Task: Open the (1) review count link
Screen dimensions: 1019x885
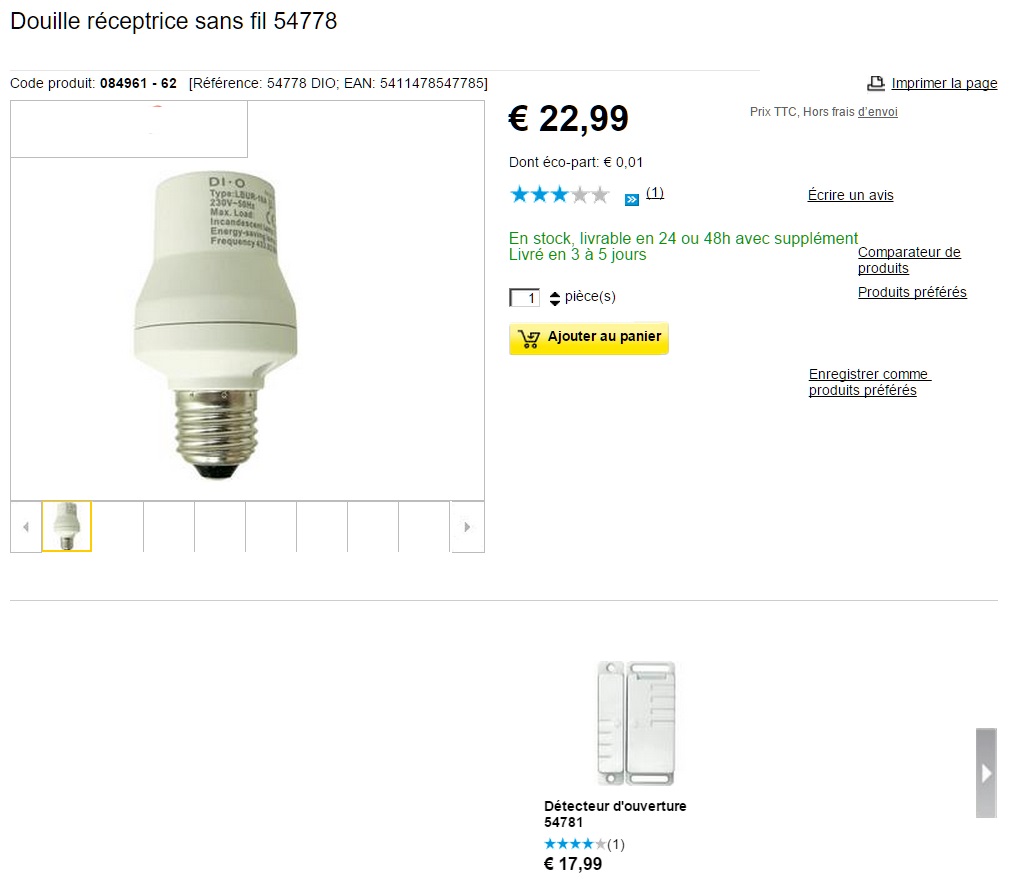Action: click(x=655, y=193)
